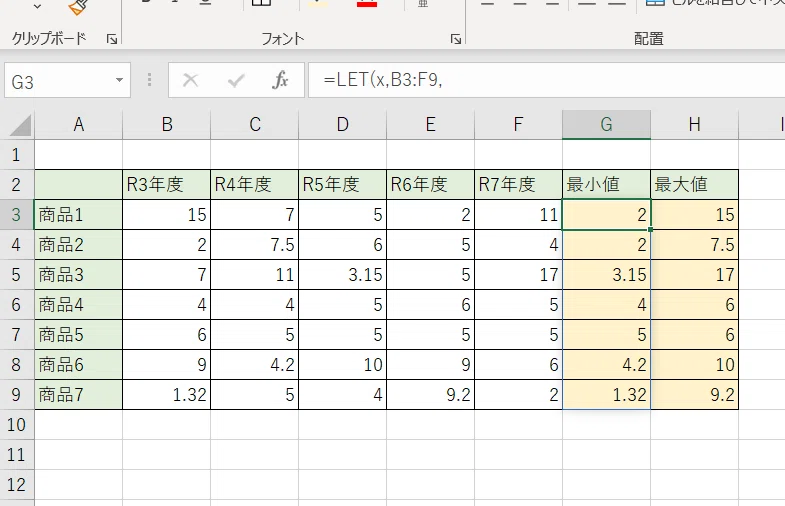Open the Insert Function fx dialog
This screenshot has height=506, width=785.
(280, 80)
